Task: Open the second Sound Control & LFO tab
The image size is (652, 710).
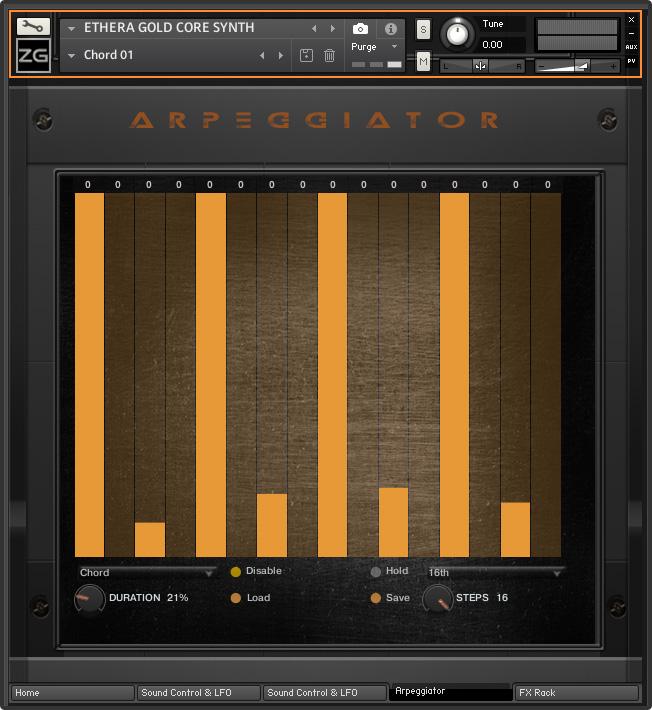Action: point(325,692)
